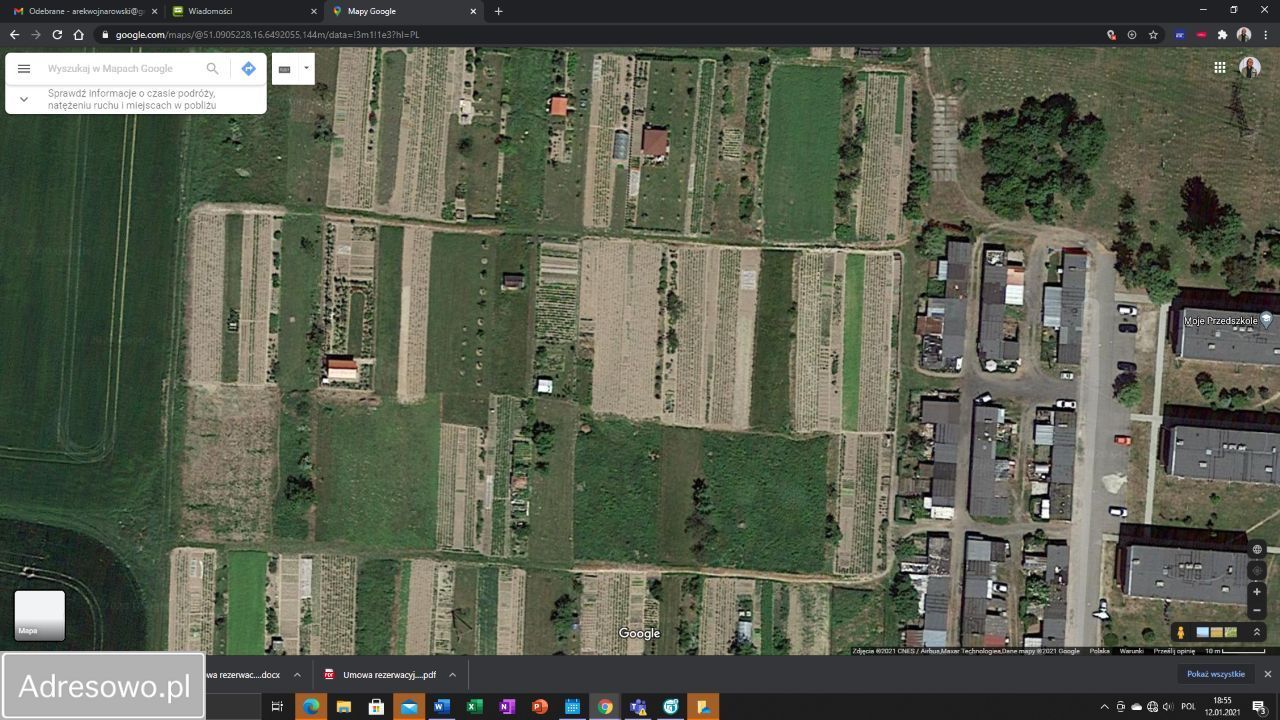Switch the 'POL' input language

(x=1189, y=707)
